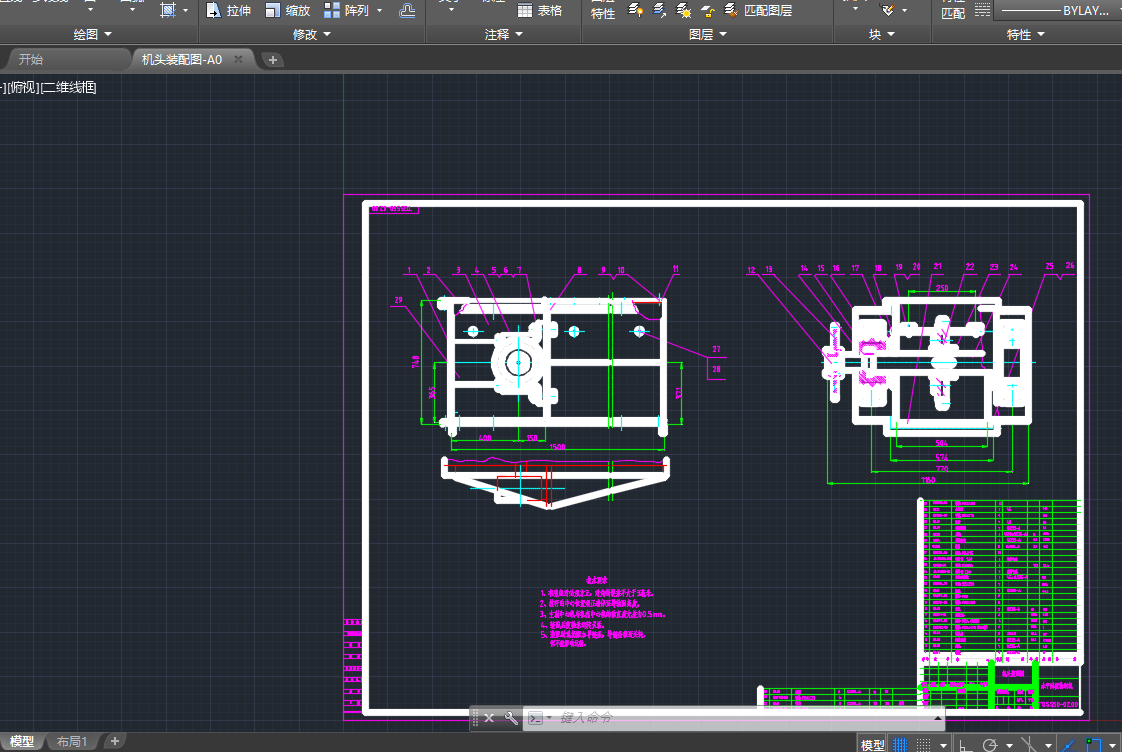Open the Array (阵列) dropdown arrow
The width and height of the screenshot is (1122, 752).
[379, 11]
